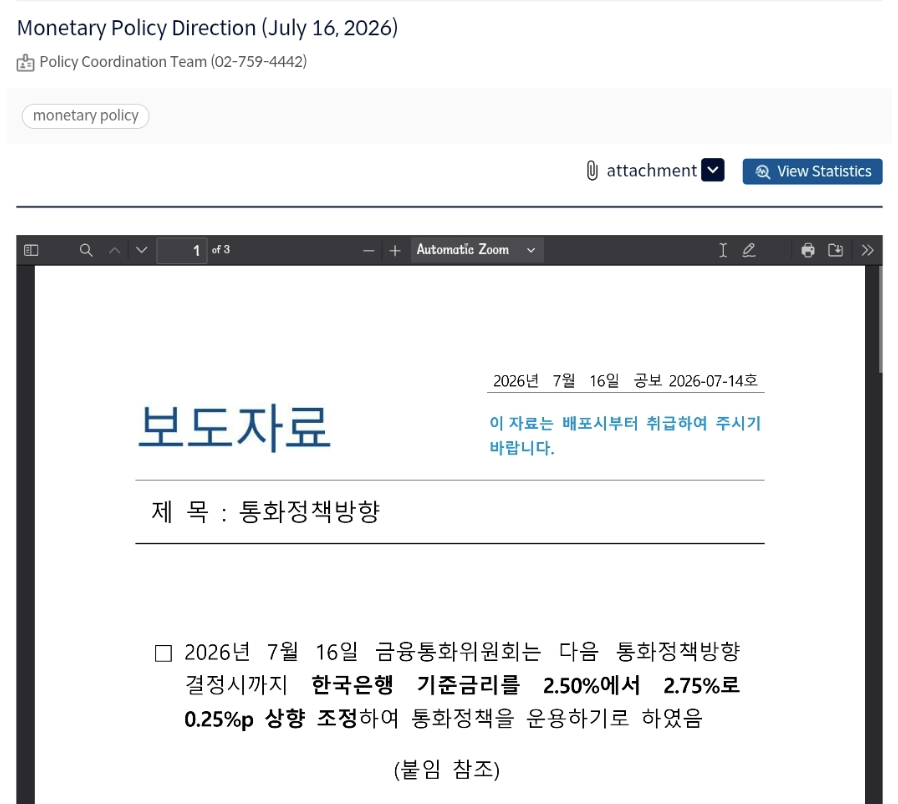The image size is (898, 804).
Task: Click the document date line 2026년 7월 16일
Action: (556, 381)
